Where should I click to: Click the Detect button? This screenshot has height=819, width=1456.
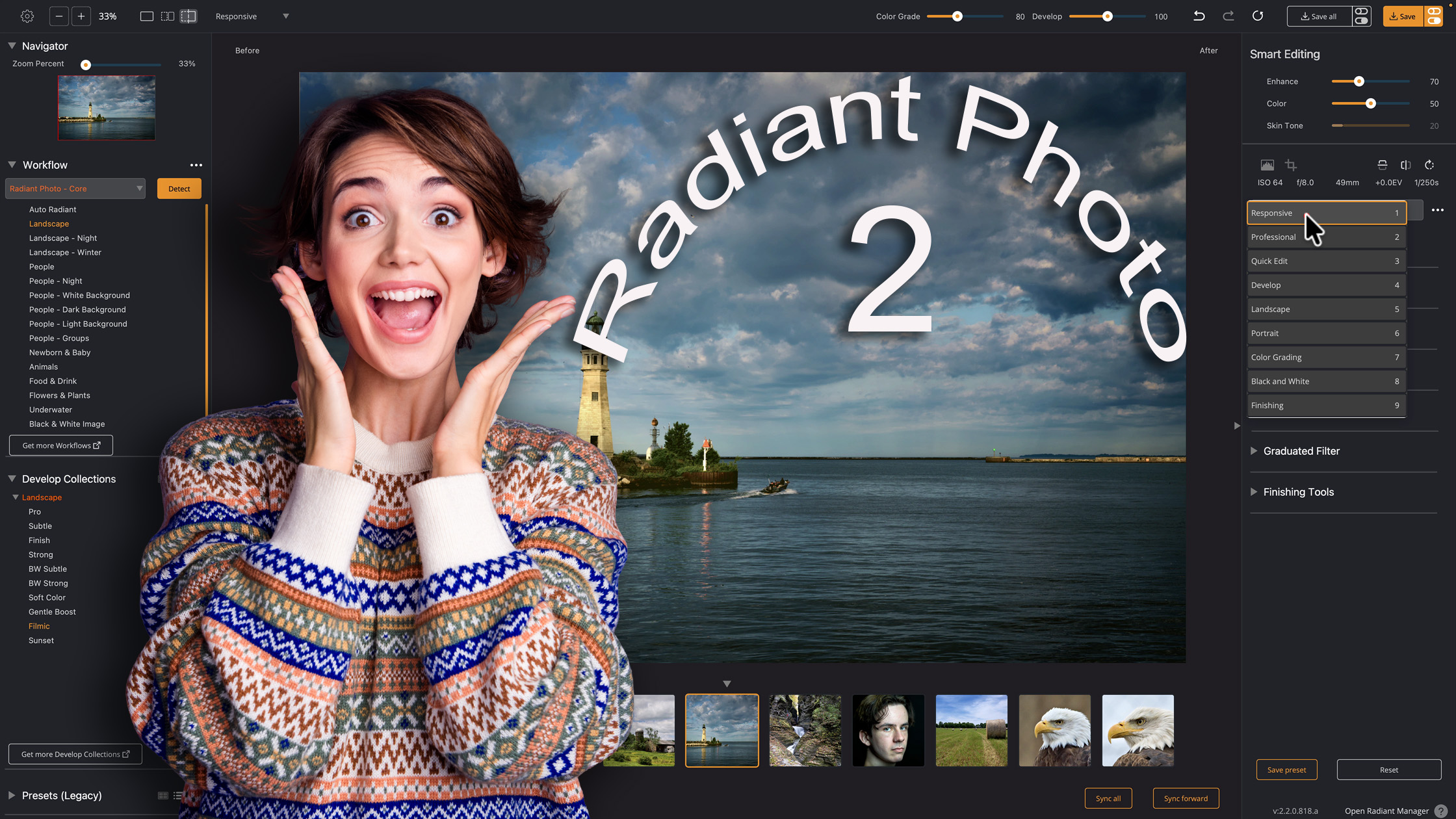(179, 188)
